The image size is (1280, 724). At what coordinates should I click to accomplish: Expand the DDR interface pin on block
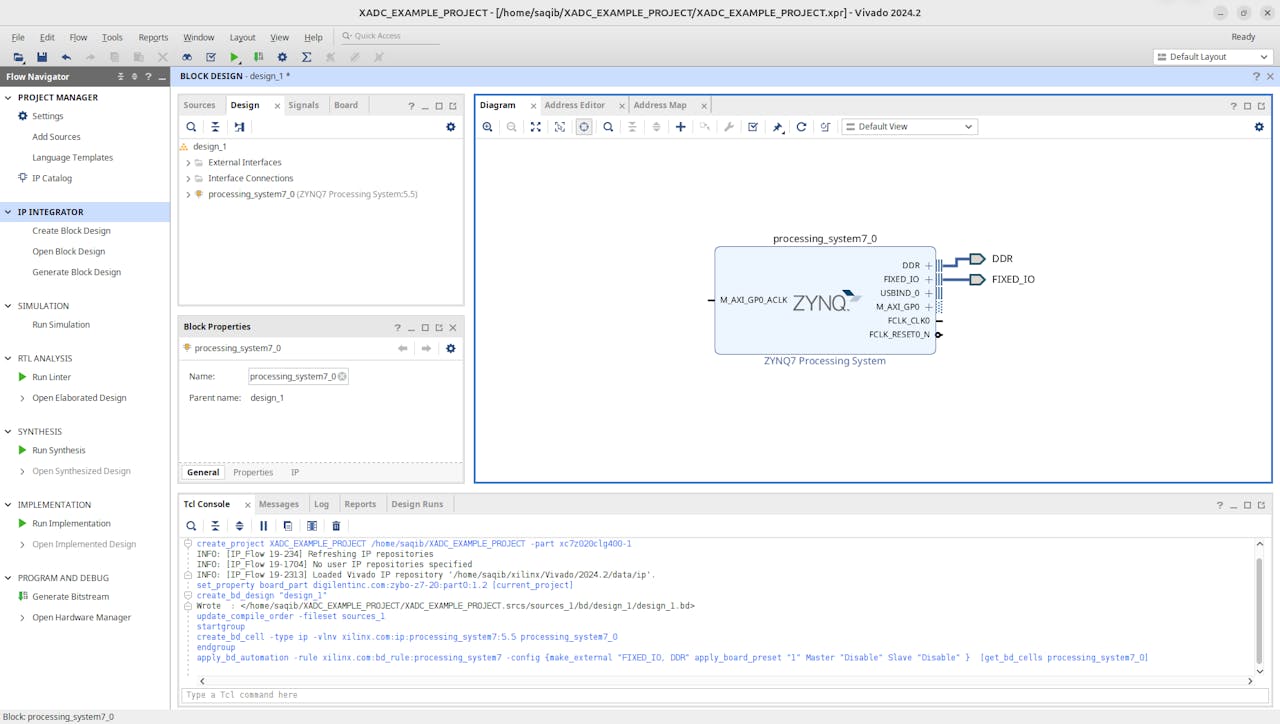point(928,266)
